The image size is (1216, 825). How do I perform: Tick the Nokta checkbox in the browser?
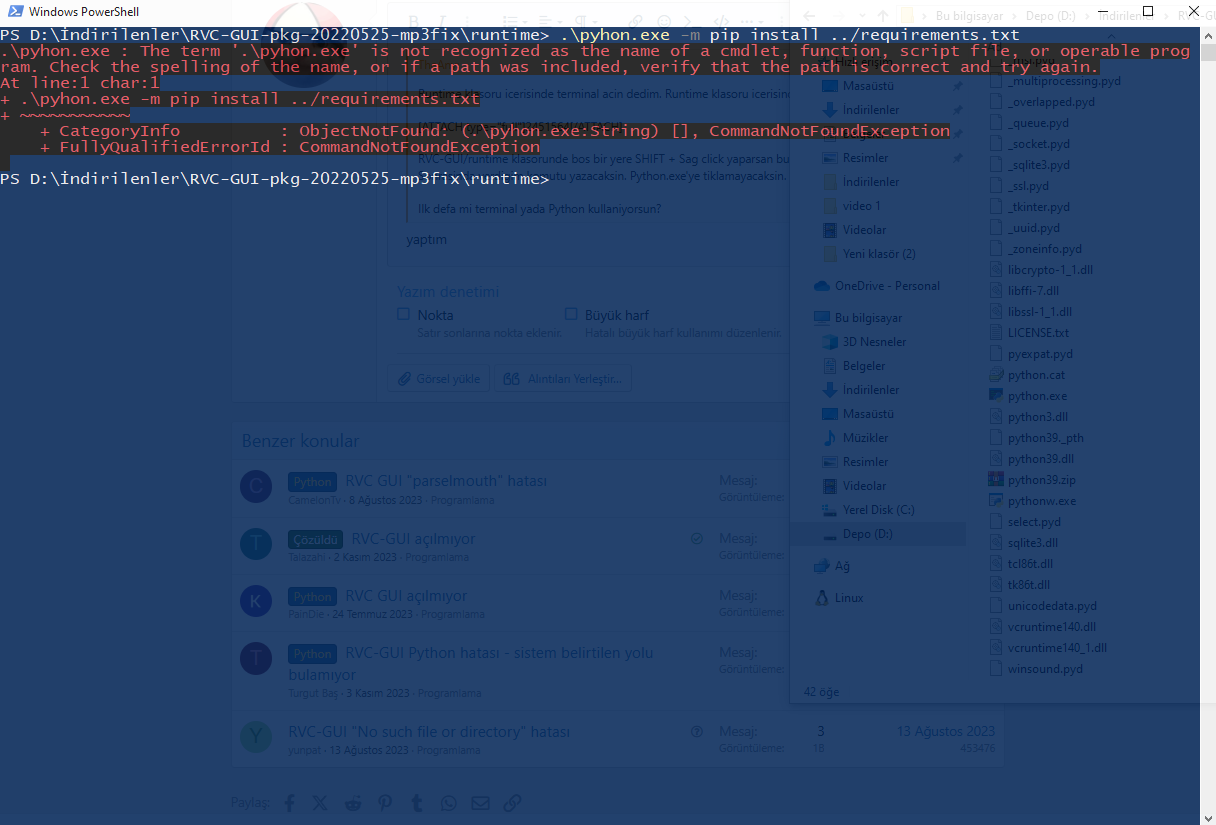(x=404, y=314)
